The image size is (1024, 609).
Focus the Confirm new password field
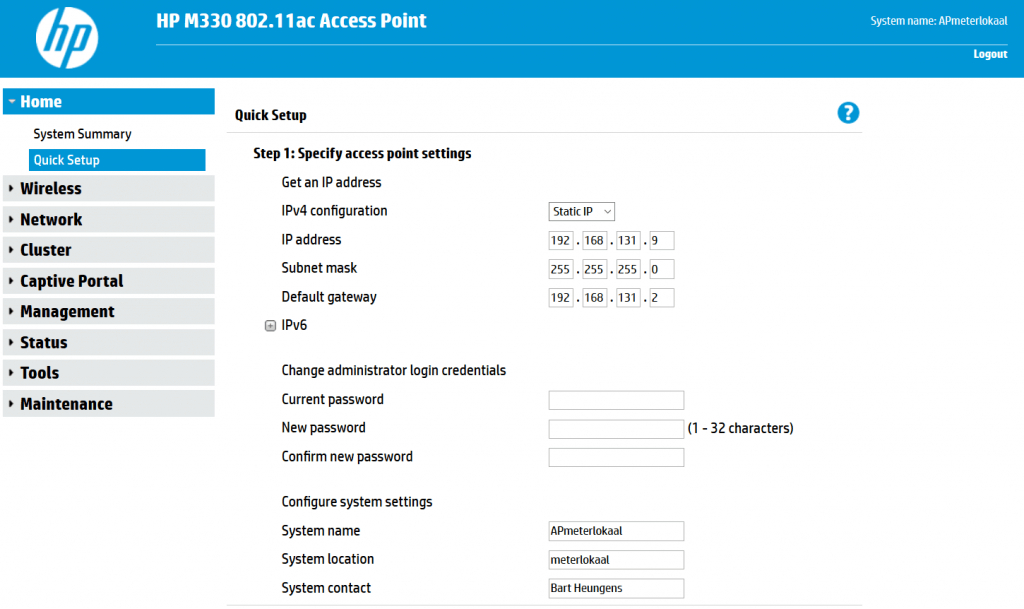[x=616, y=458]
